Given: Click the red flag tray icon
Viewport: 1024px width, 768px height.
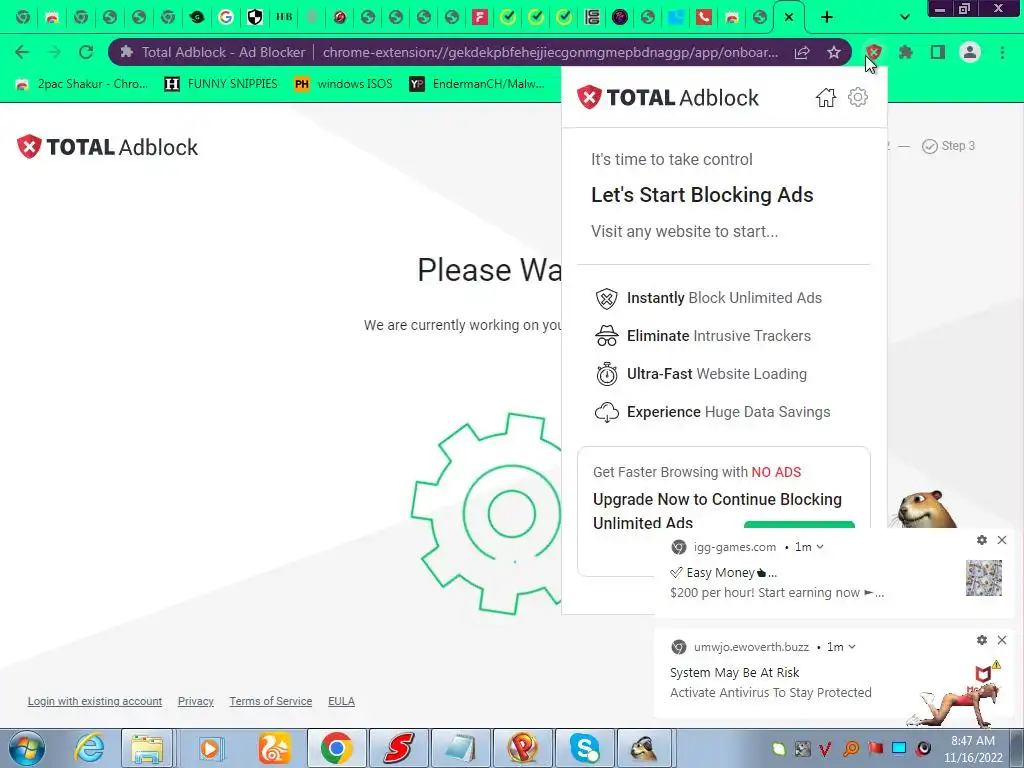Looking at the screenshot, I should click(x=875, y=748).
